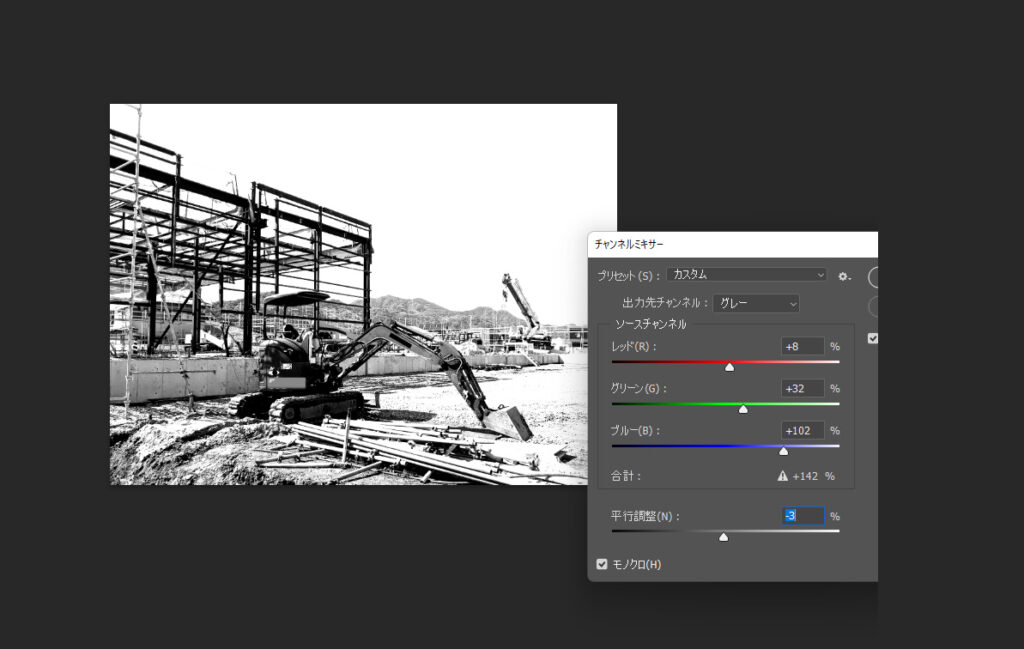The width and height of the screenshot is (1024, 649).
Task: Toggle the モノクロ checkbox
Action: [602, 564]
